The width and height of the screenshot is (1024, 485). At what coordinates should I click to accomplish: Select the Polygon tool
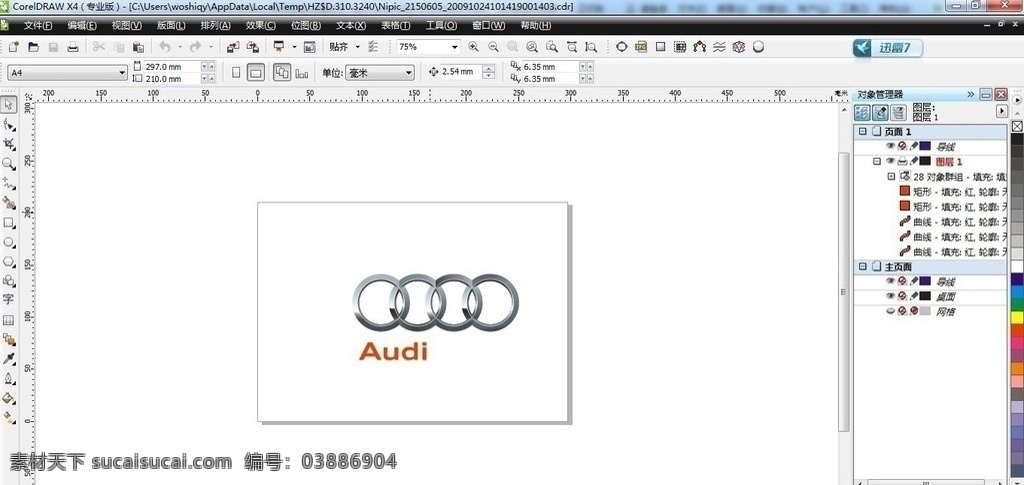click(x=8, y=261)
